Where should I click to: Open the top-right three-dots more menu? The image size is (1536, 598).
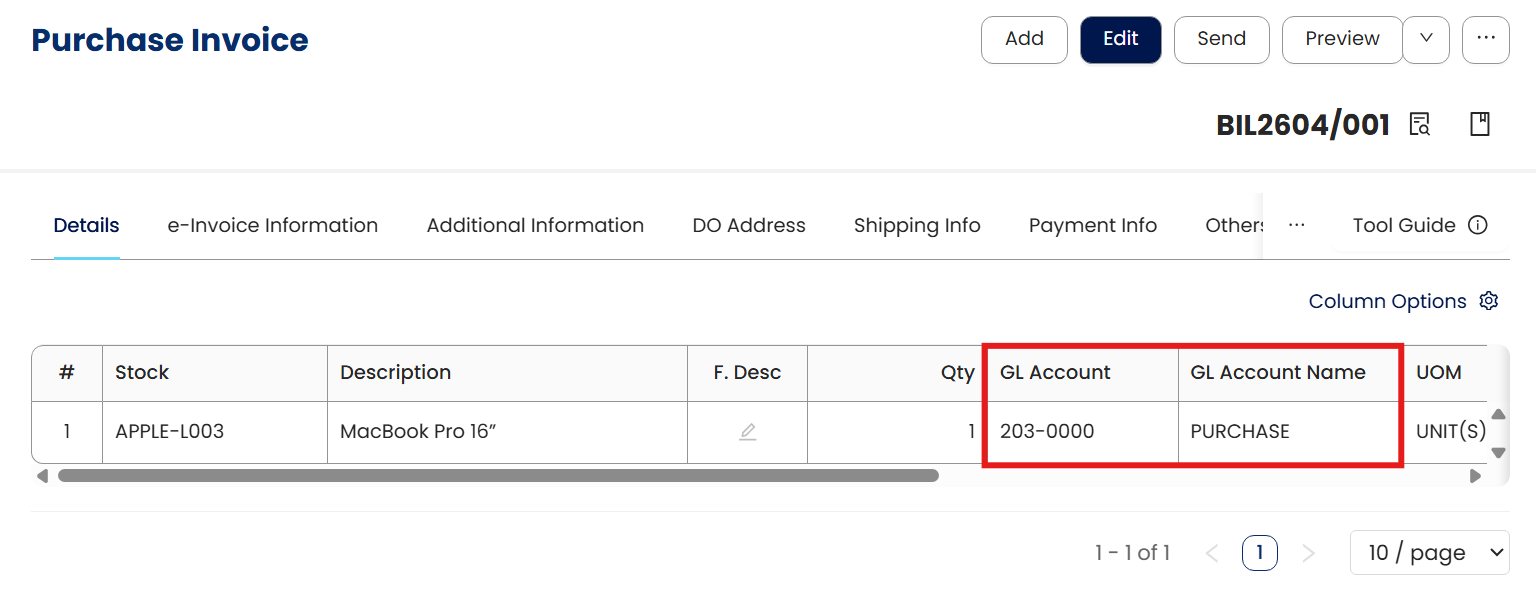coord(1485,39)
